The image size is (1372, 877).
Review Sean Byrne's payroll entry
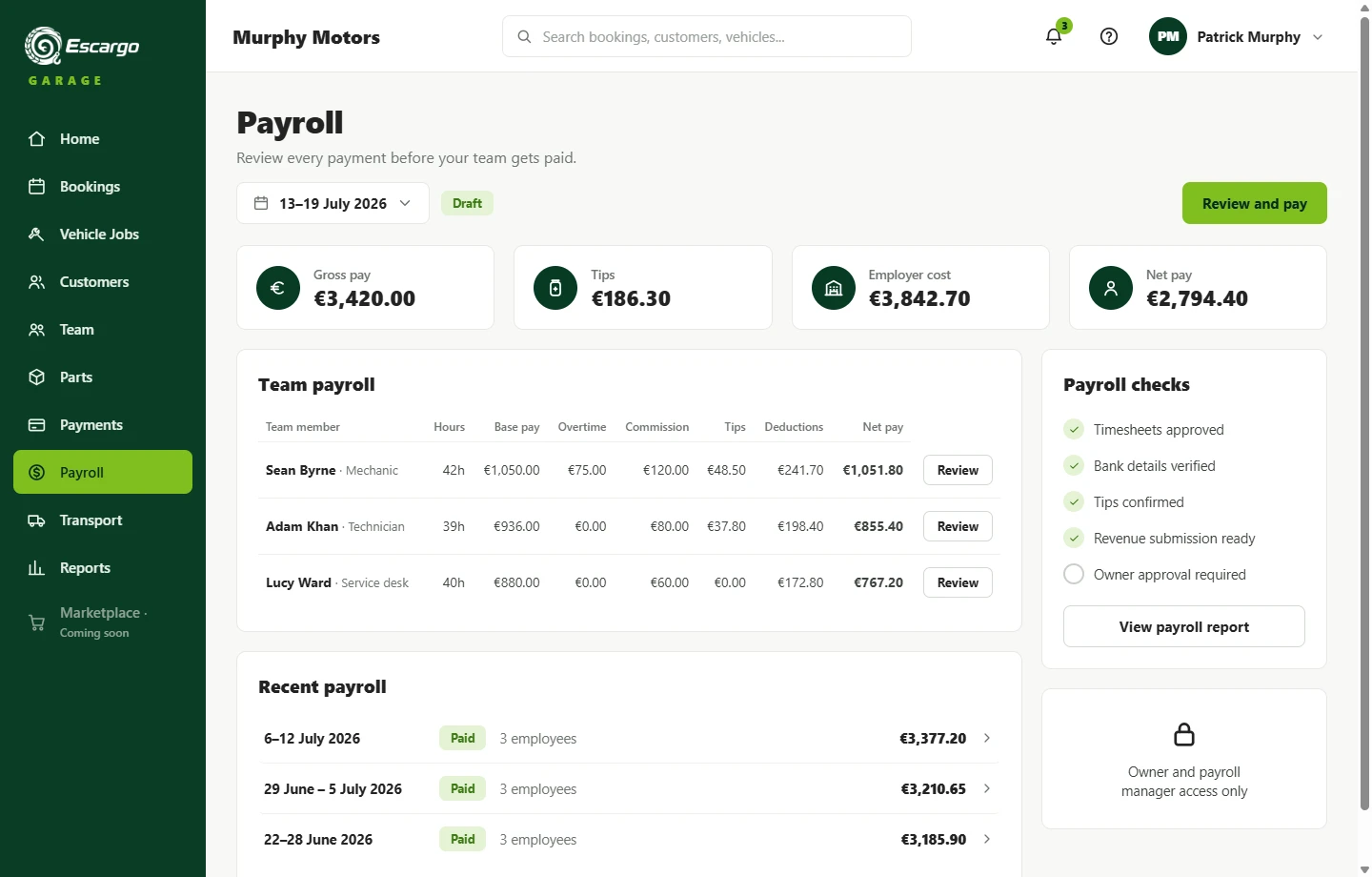tap(958, 470)
